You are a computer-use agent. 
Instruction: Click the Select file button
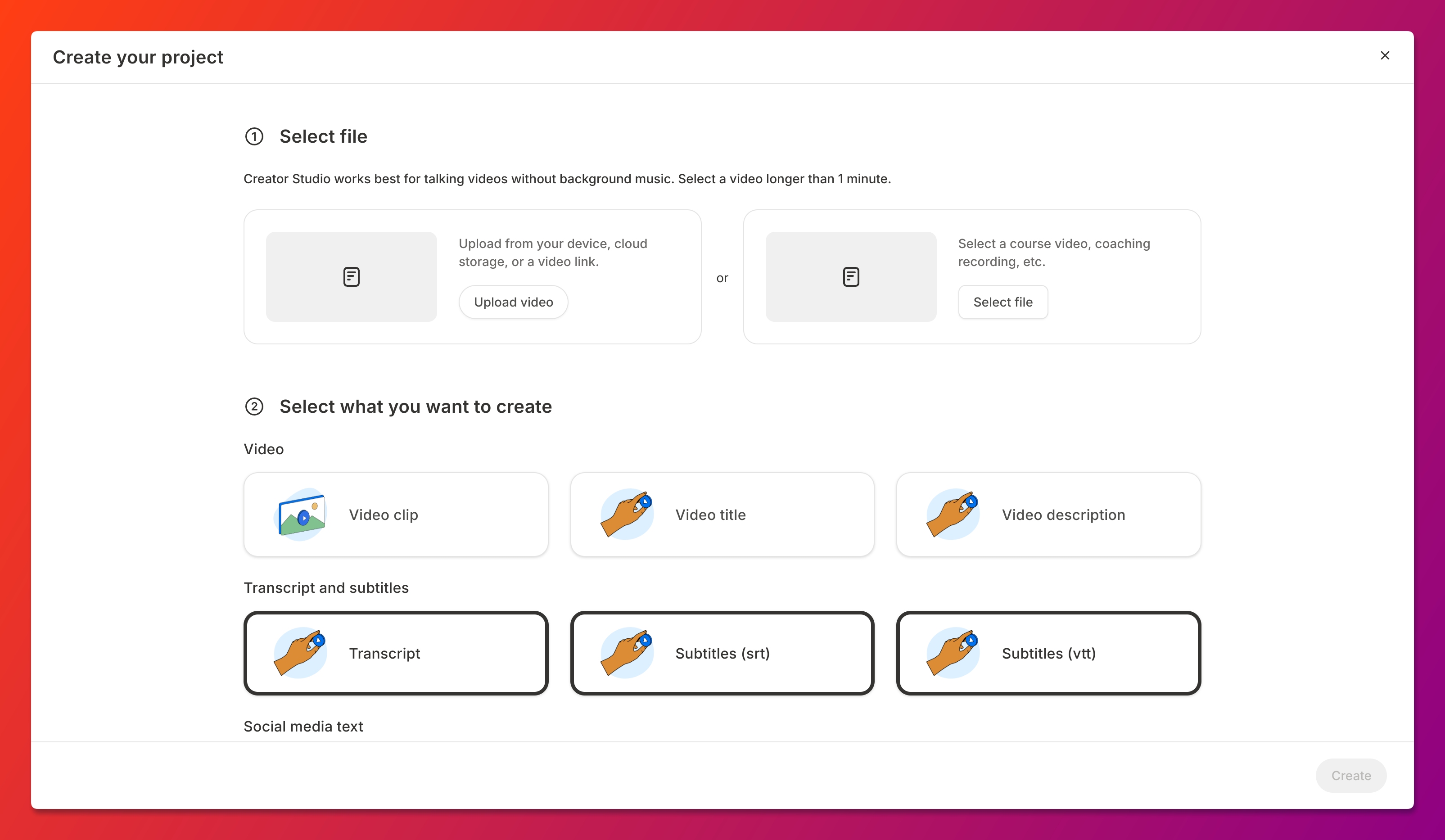(x=1003, y=302)
